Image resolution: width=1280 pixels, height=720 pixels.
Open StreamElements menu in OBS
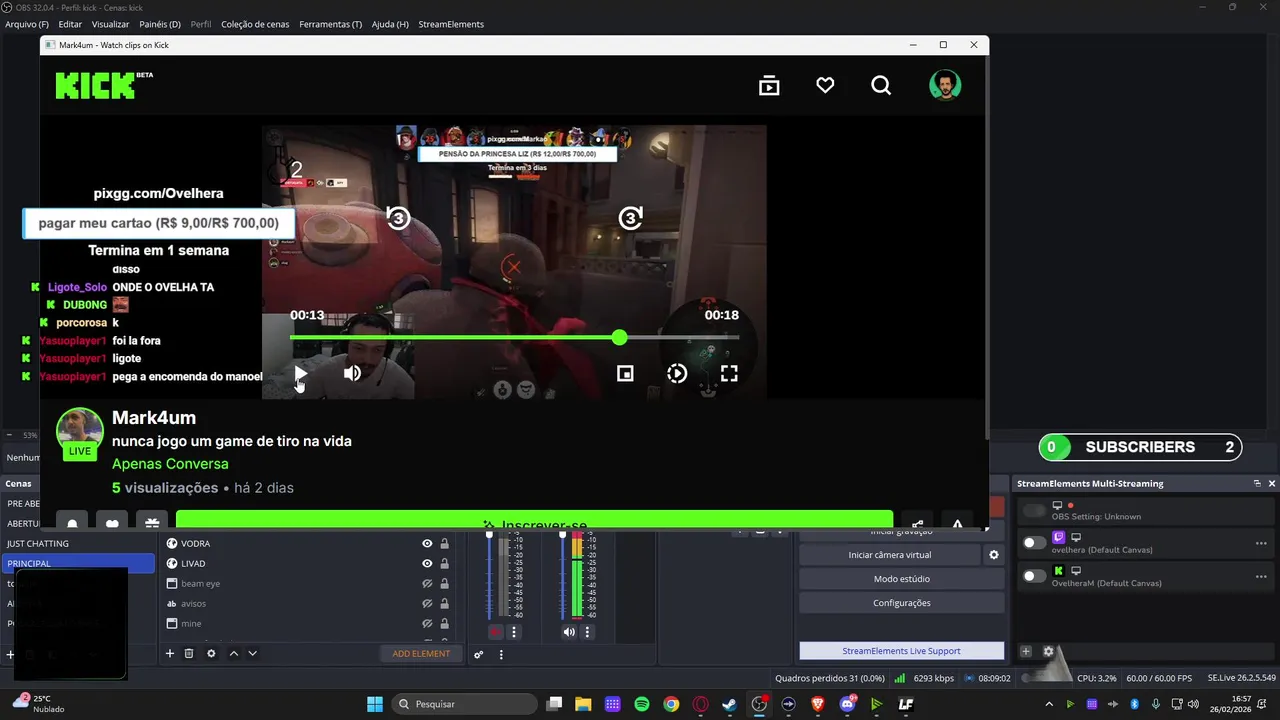(x=451, y=24)
